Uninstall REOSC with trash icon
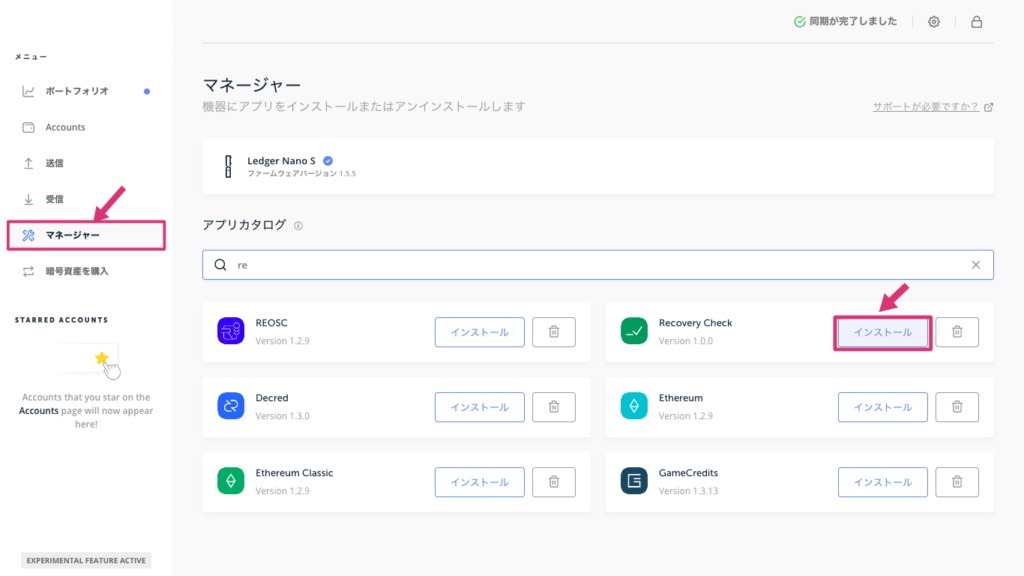 pos(554,332)
